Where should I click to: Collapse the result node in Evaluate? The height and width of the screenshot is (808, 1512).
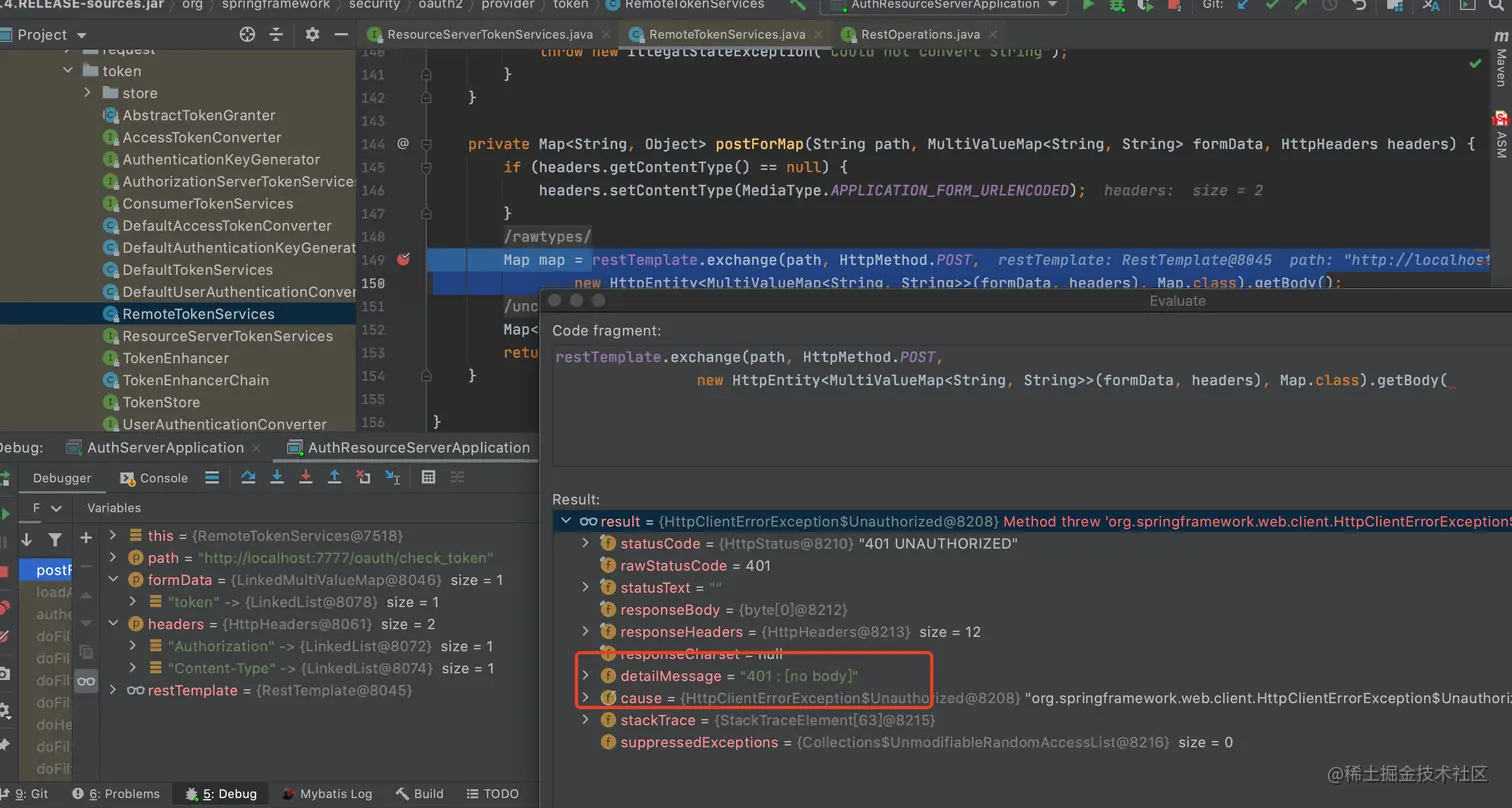tap(566, 521)
